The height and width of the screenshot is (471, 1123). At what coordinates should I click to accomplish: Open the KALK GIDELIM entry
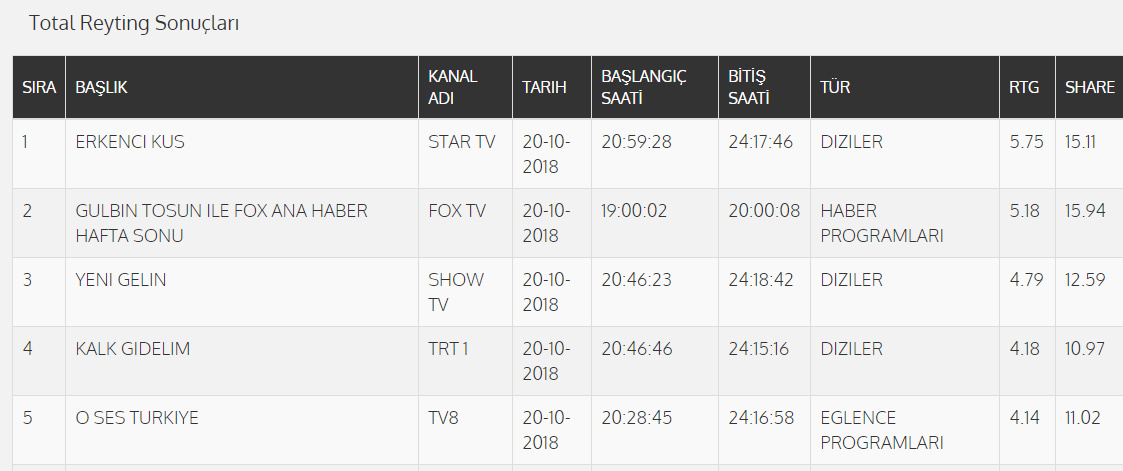133,349
